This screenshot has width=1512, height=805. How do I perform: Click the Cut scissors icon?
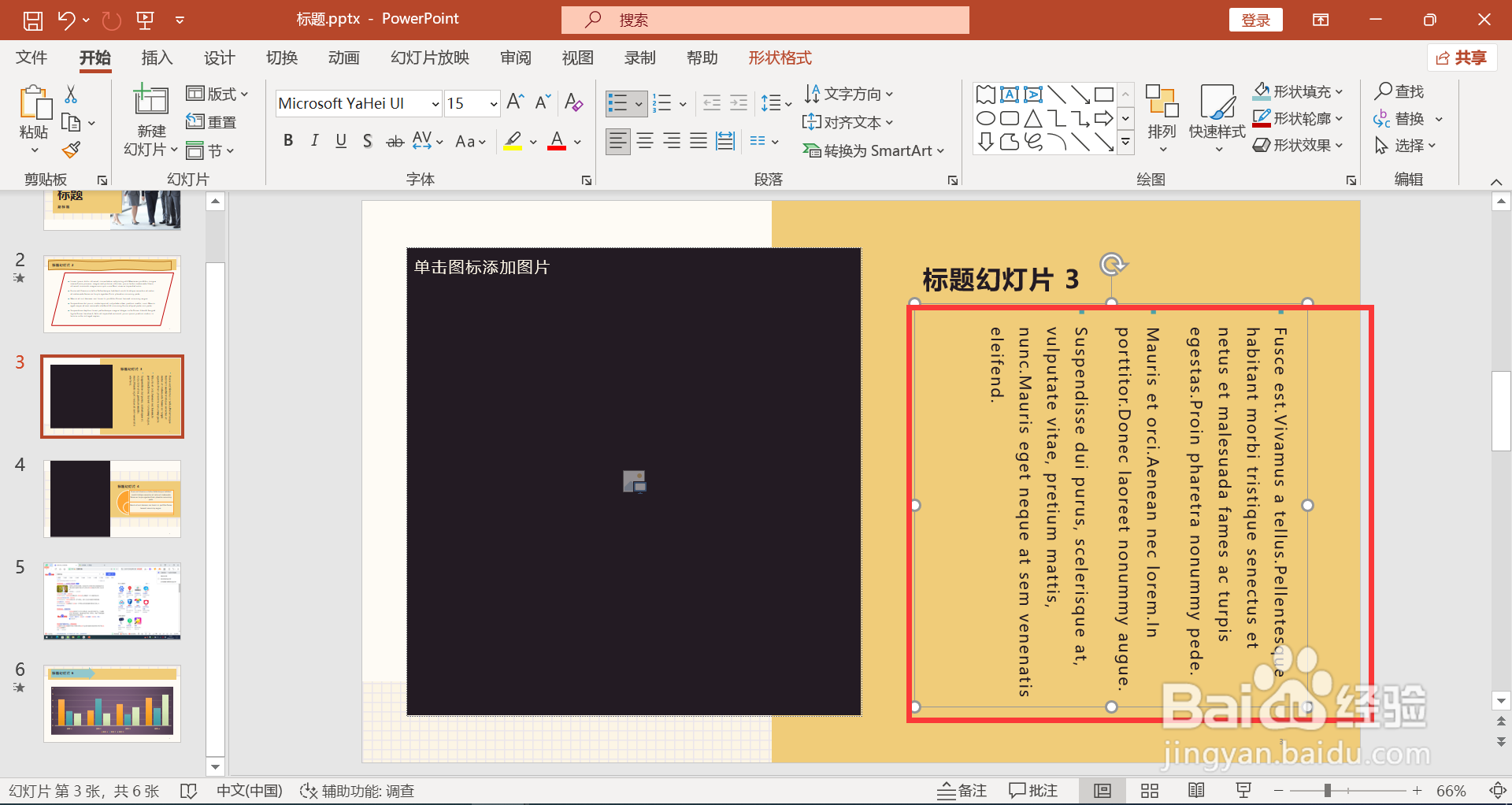71,95
